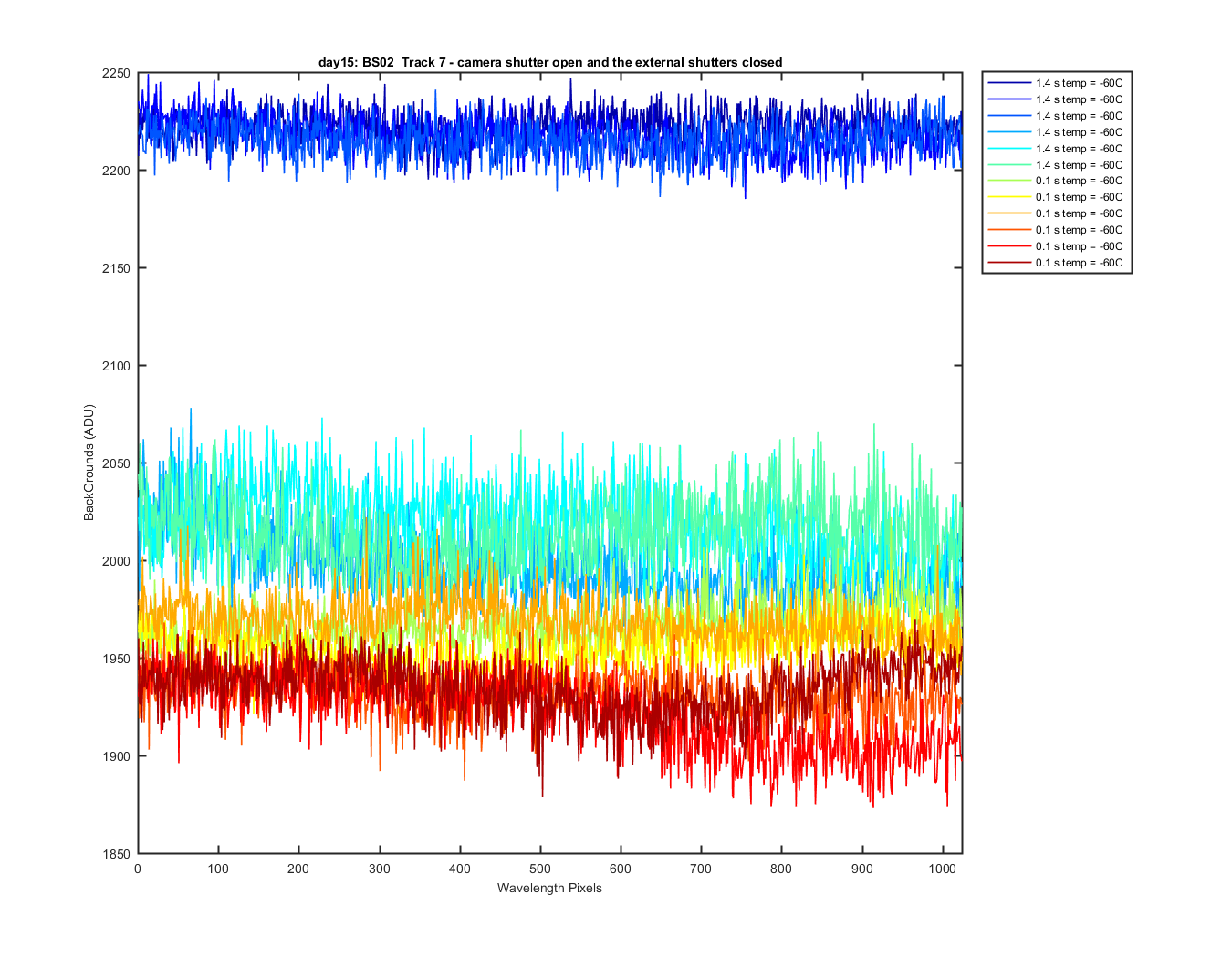Click the x-axis tick label 300

(x=379, y=869)
